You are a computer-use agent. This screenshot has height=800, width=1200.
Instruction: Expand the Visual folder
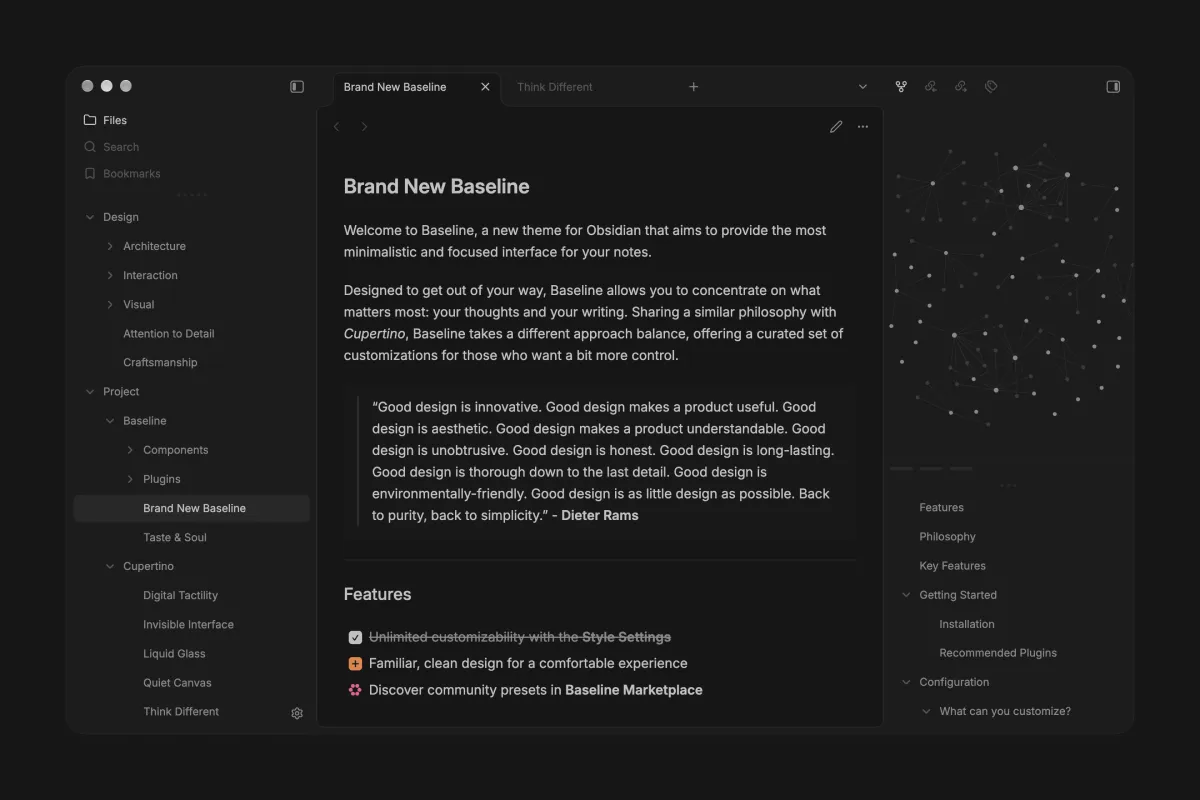tap(110, 304)
